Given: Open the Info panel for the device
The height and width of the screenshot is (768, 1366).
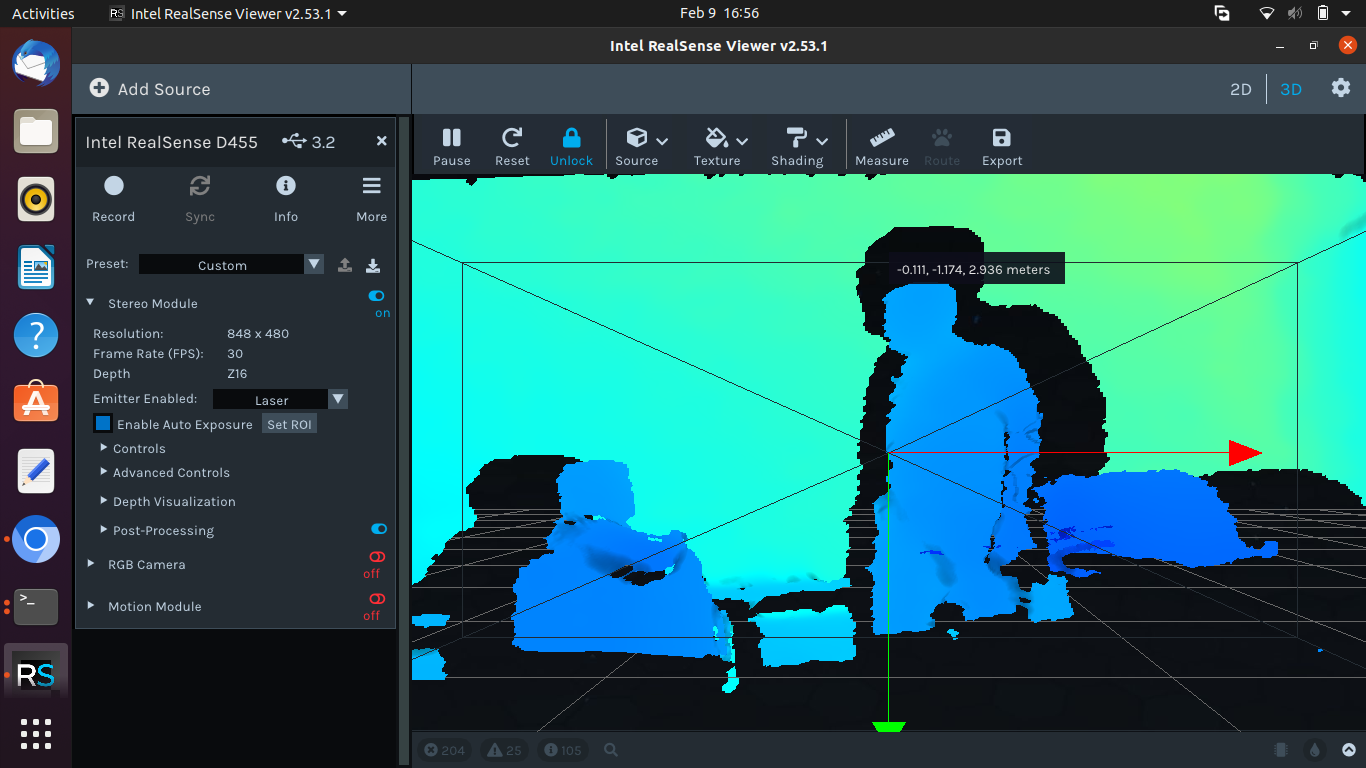Looking at the screenshot, I should pyautogui.click(x=286, y=185).
